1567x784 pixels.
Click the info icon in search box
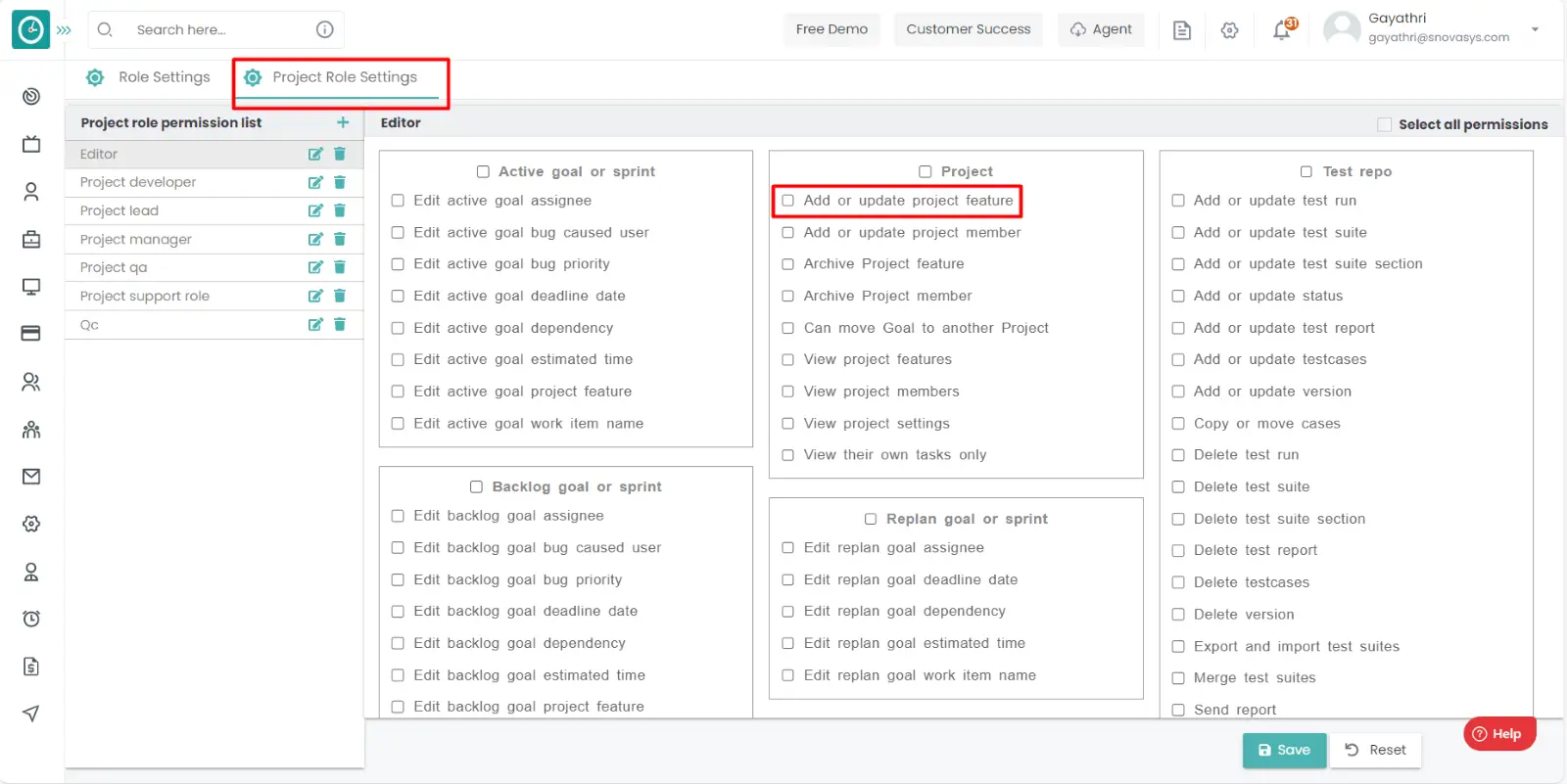325,29
